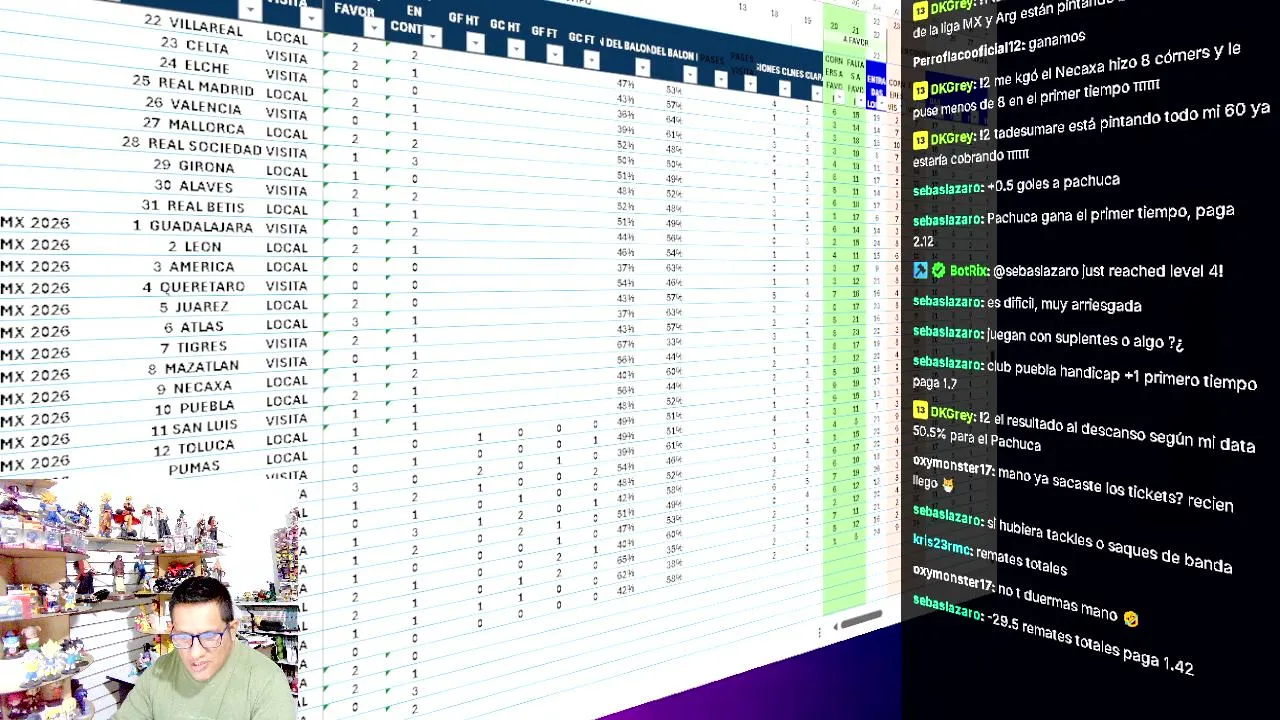This screenshot has width=1280, height=720.
Task: Open the PASES VISITA column filter dropdown
Action: point(750,84)
